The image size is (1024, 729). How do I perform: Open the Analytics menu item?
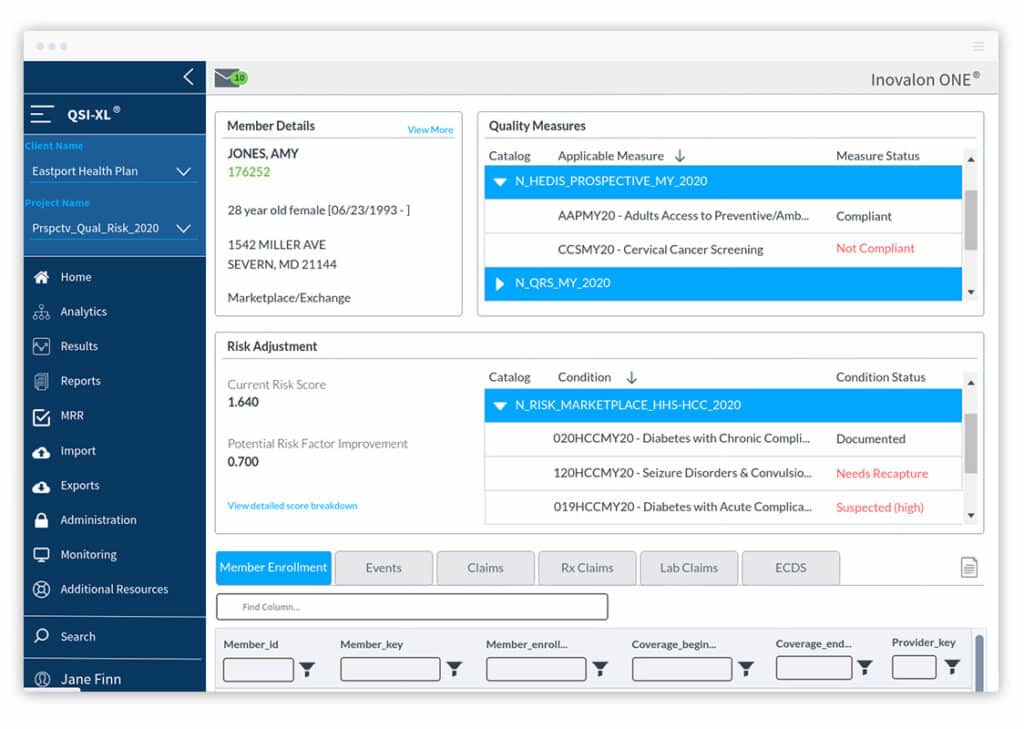[84, 312]
